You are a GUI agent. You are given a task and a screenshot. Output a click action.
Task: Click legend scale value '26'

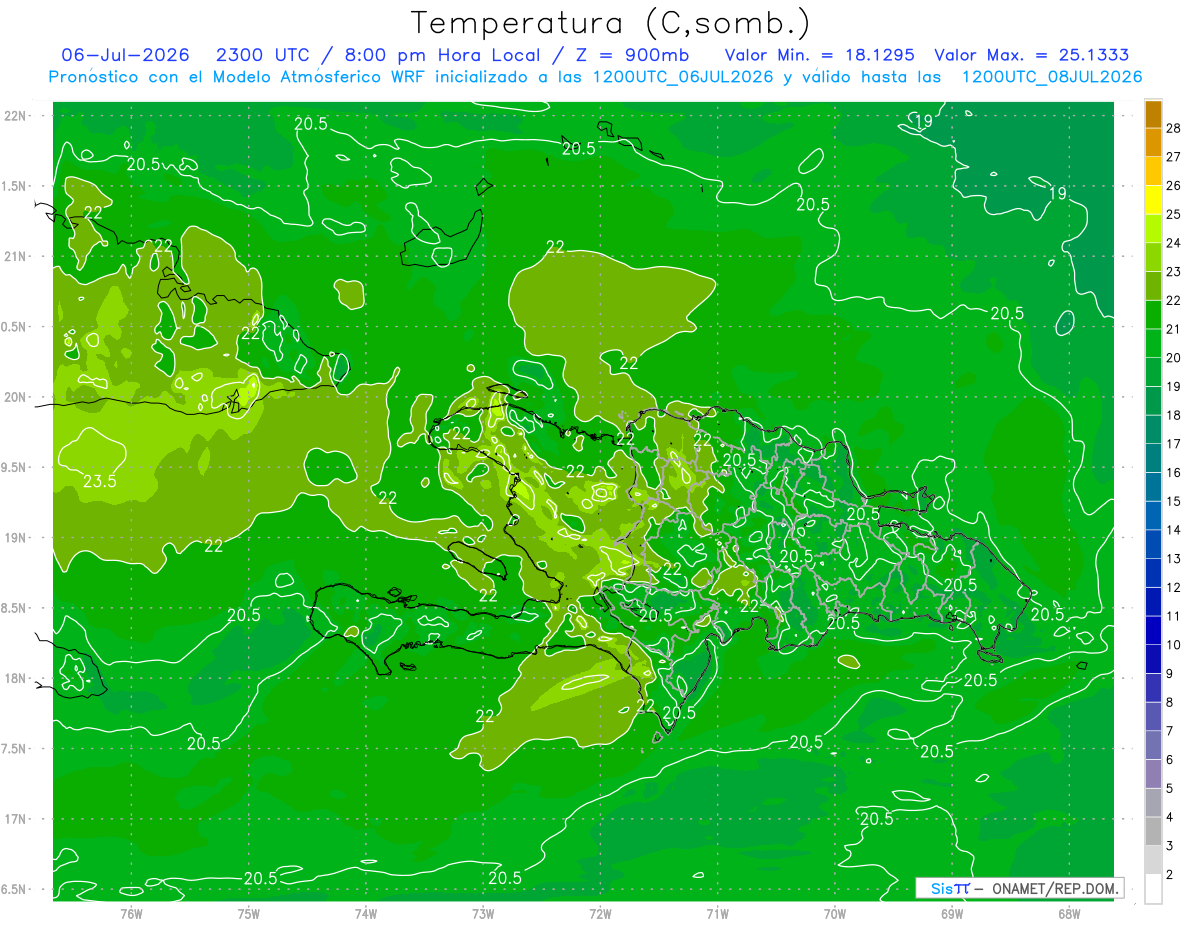(x=1174, y=186)
